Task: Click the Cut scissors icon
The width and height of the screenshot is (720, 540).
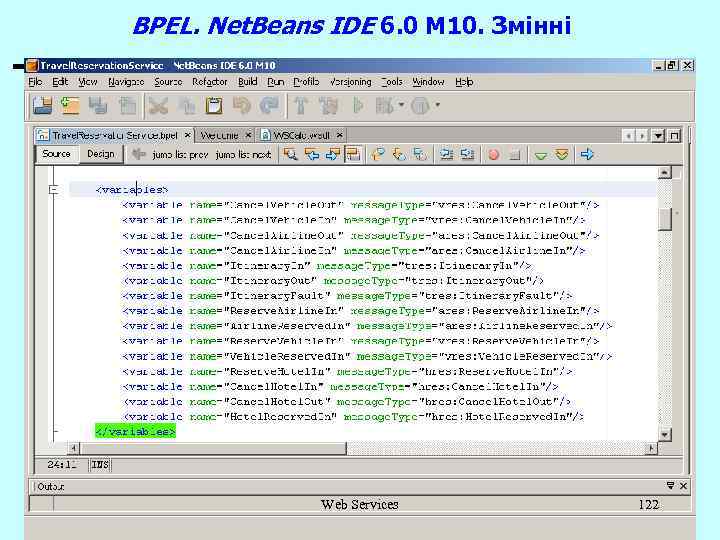Action: (158, 106)
